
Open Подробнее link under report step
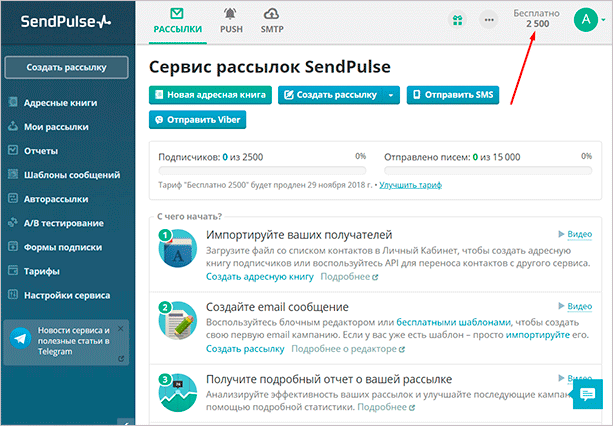386,407
